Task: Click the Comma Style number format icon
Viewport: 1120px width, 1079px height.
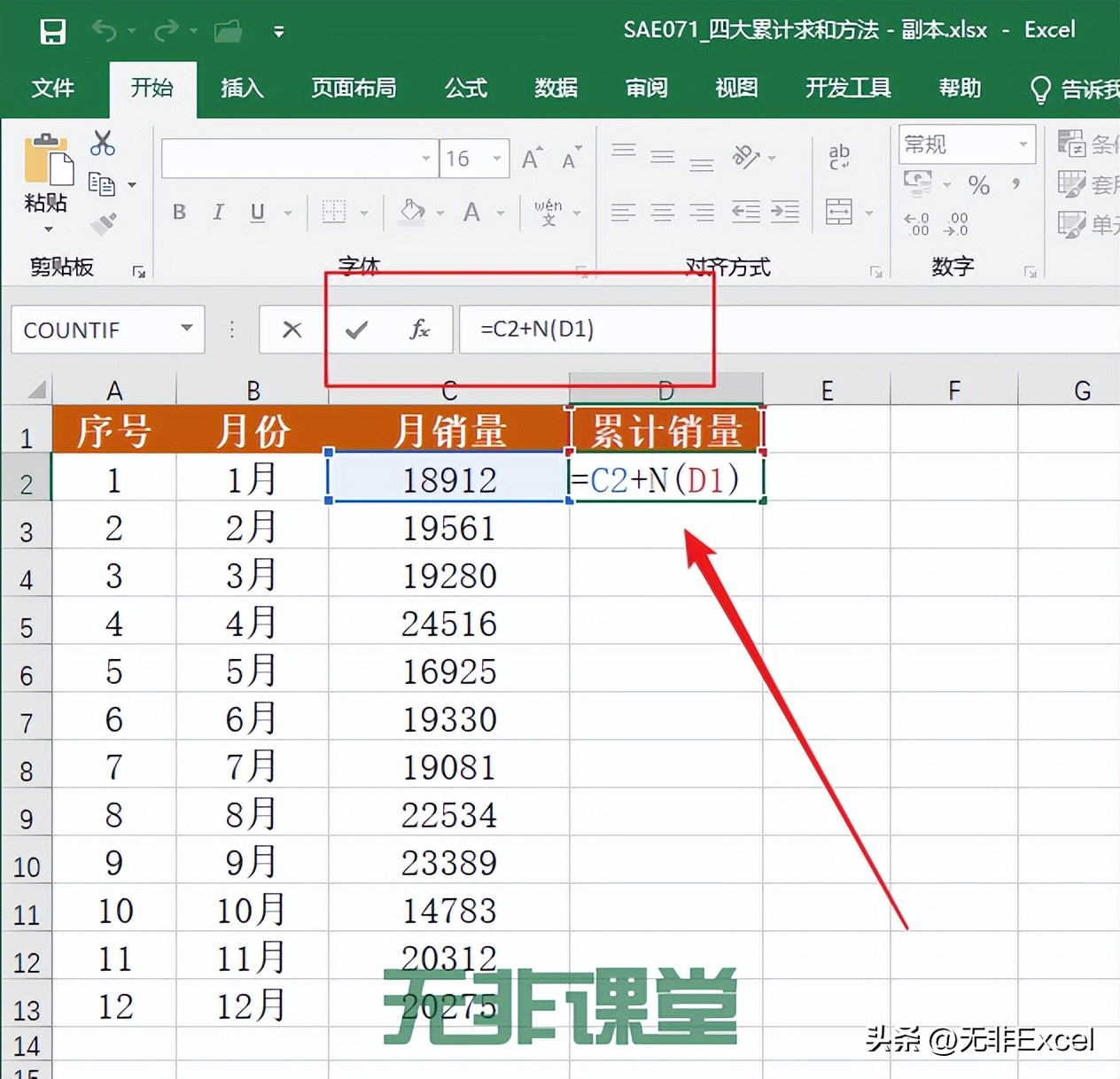Action: (x=1016, y=185)
